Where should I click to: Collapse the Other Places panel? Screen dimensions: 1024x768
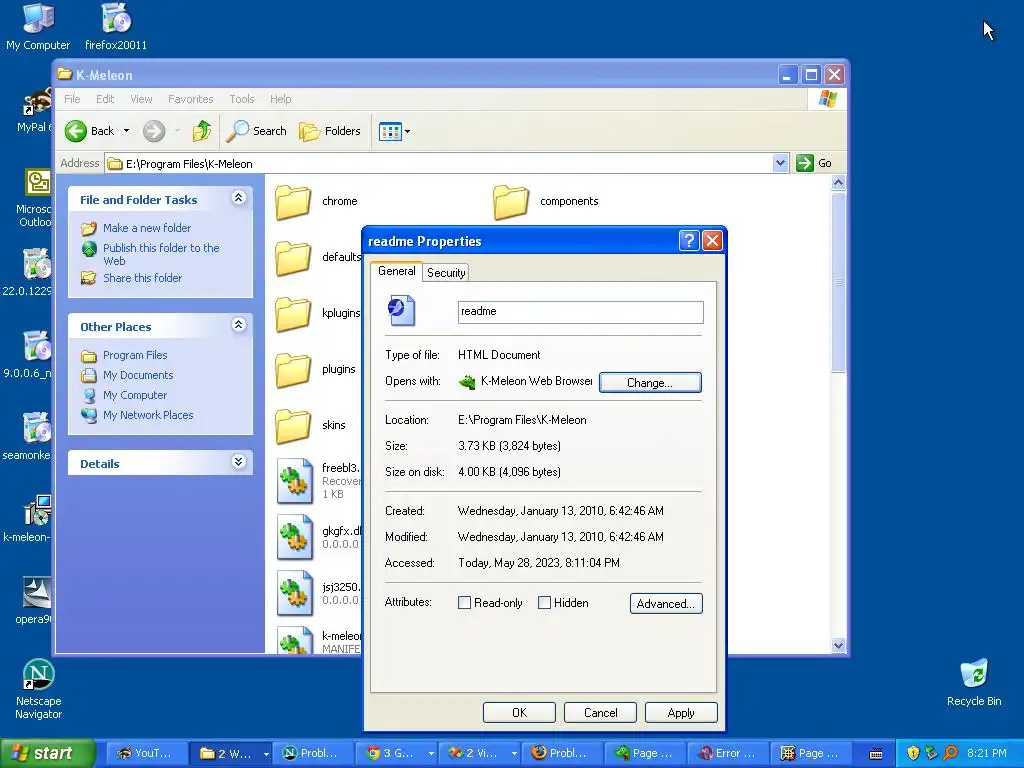238,325
